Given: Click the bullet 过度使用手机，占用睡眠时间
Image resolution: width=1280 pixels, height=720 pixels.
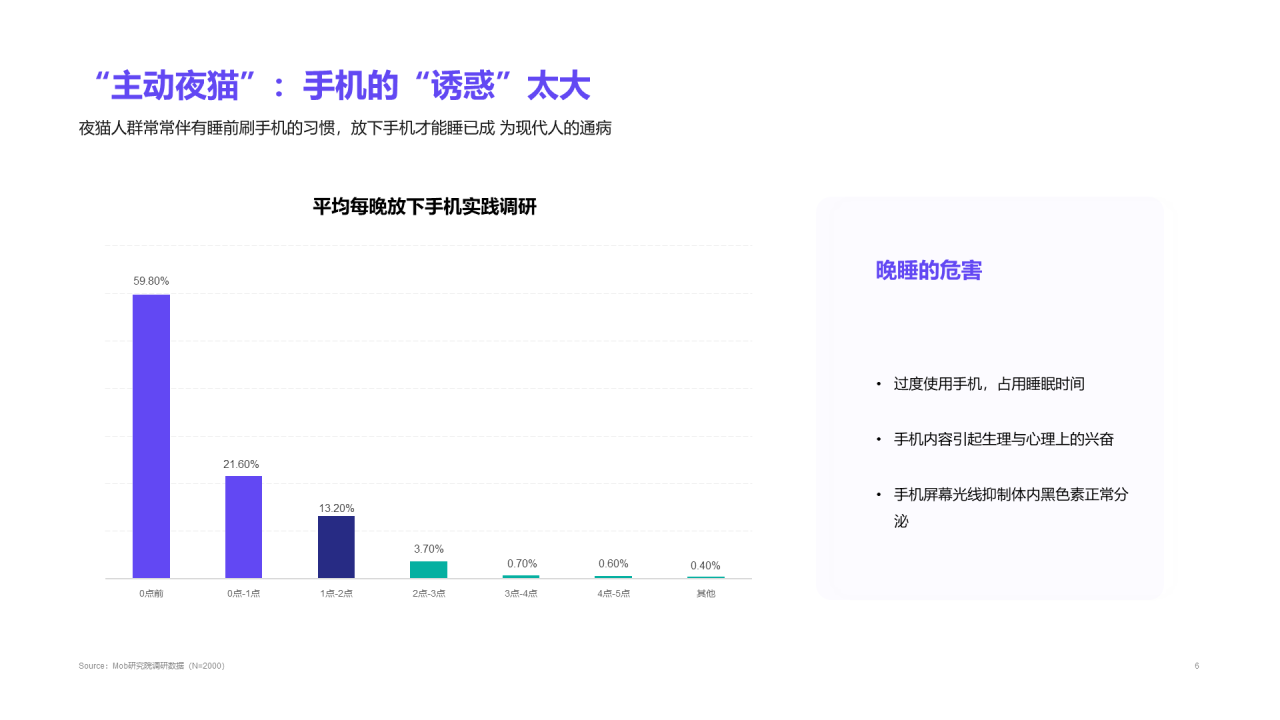Looking at the screenshot, I should coord(989,384).
